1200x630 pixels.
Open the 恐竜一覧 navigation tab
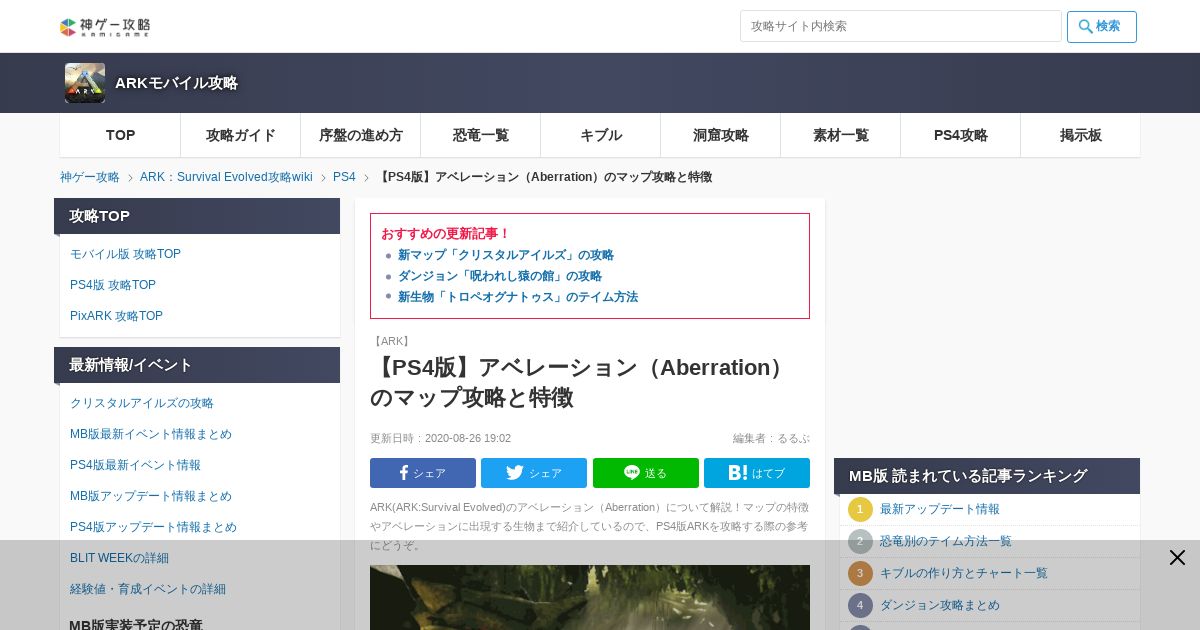pyautogui.click(x=481, y=135)
